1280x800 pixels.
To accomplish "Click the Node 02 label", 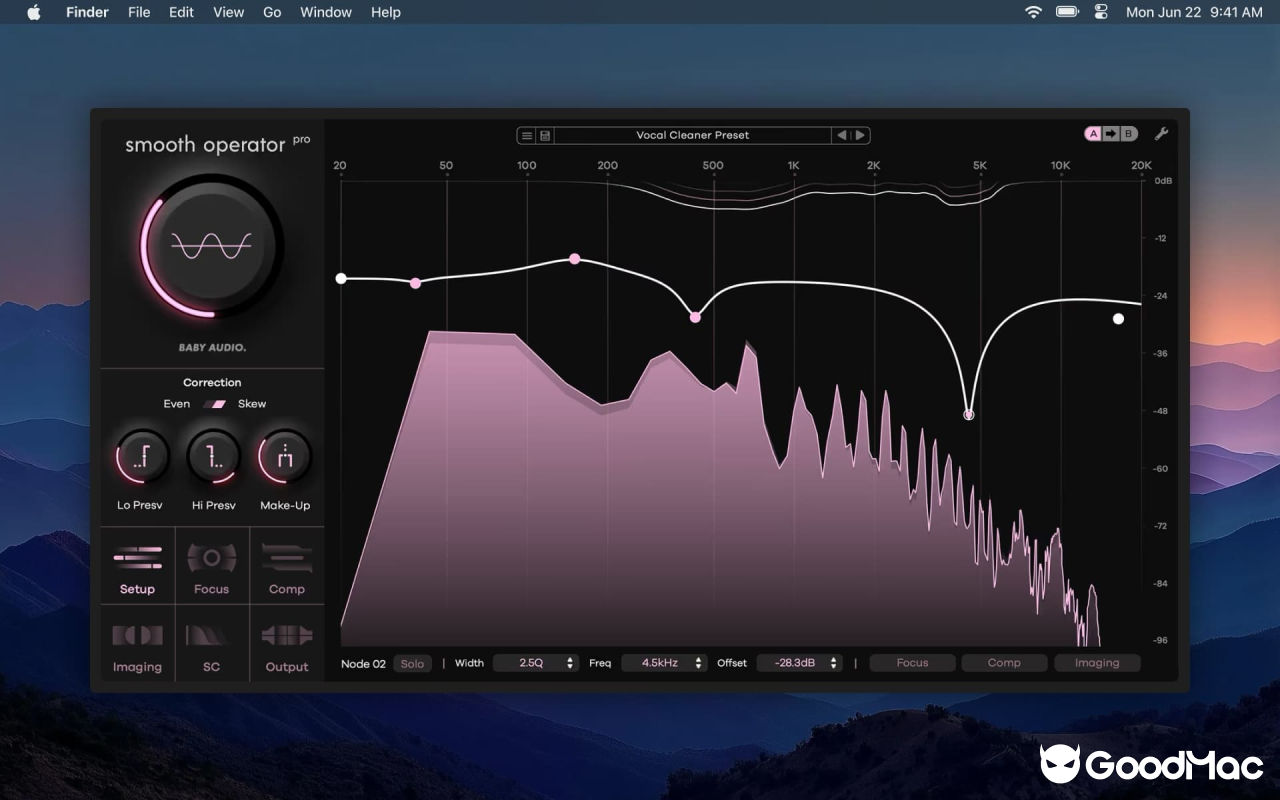I will click(363, 663).
